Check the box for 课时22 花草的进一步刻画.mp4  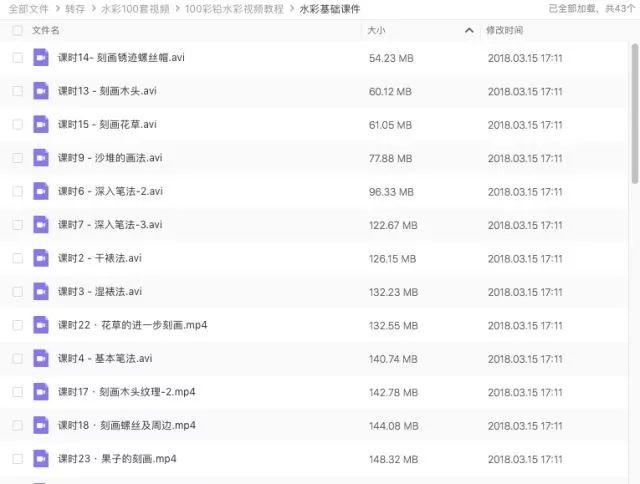point(18,325)
